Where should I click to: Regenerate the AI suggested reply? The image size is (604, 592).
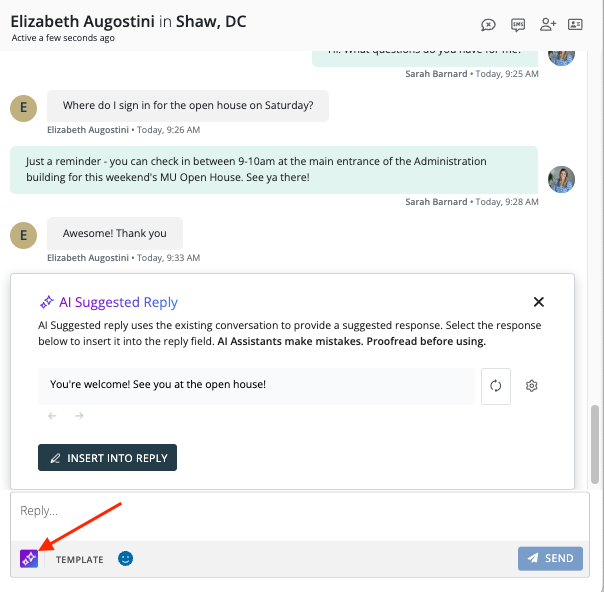tap(496, 386)
